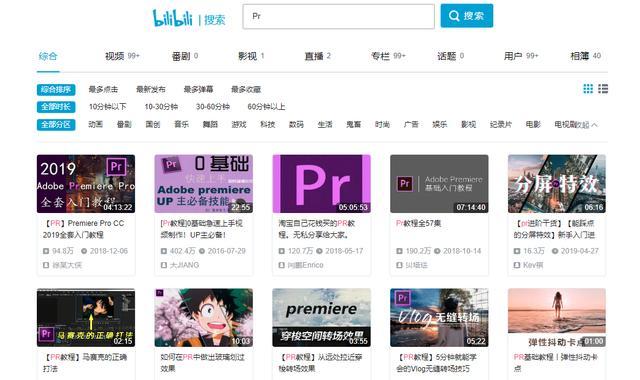Sort by 最多收藏
This screenshot has width=640, height=380.
tap(246, 89)
